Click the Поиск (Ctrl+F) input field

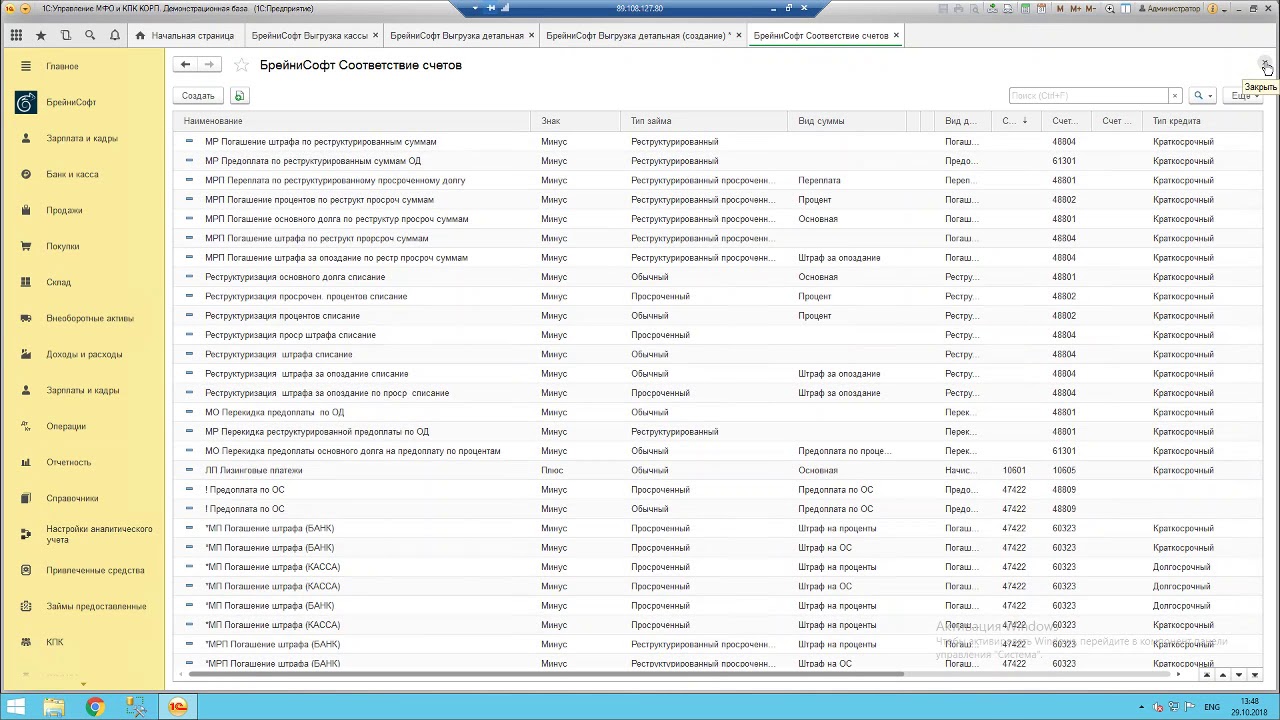[1088, 96]
